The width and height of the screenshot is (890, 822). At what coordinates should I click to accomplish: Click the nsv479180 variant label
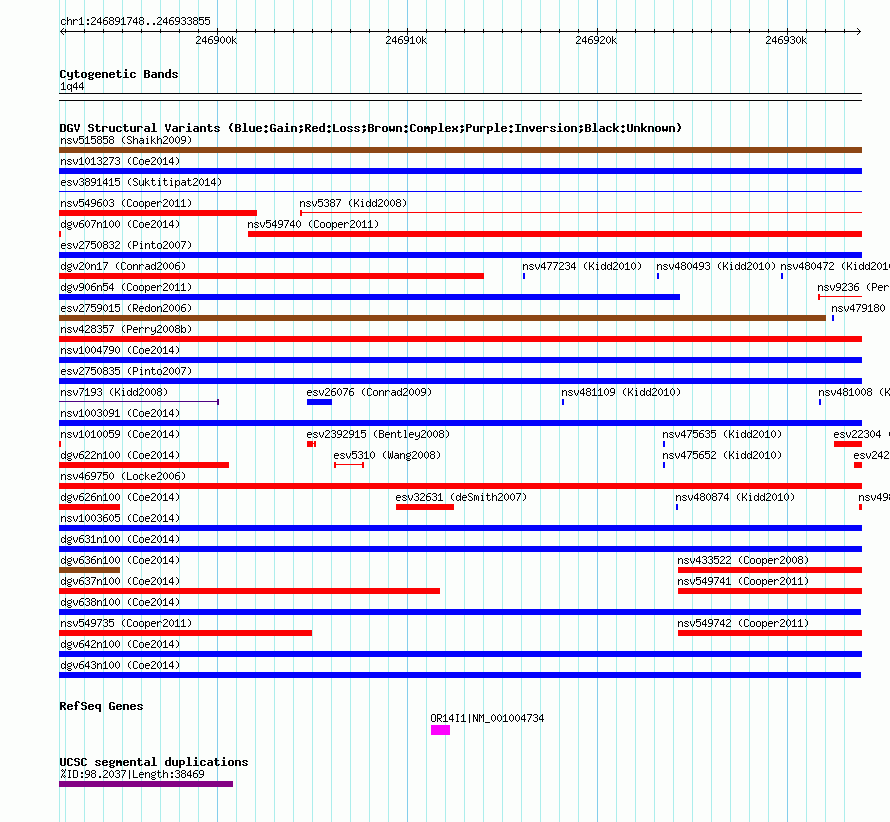point(858,308)
